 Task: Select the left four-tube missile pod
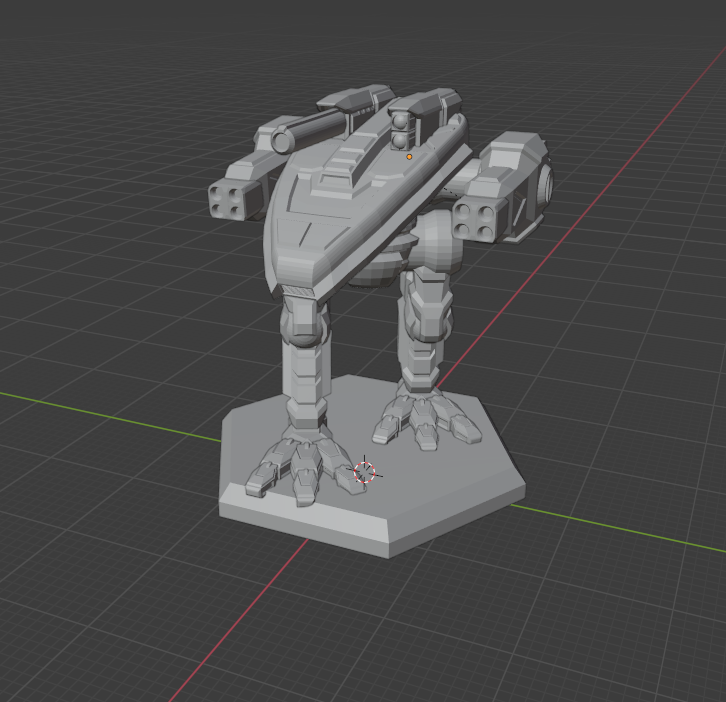click(x=235, y=198)
